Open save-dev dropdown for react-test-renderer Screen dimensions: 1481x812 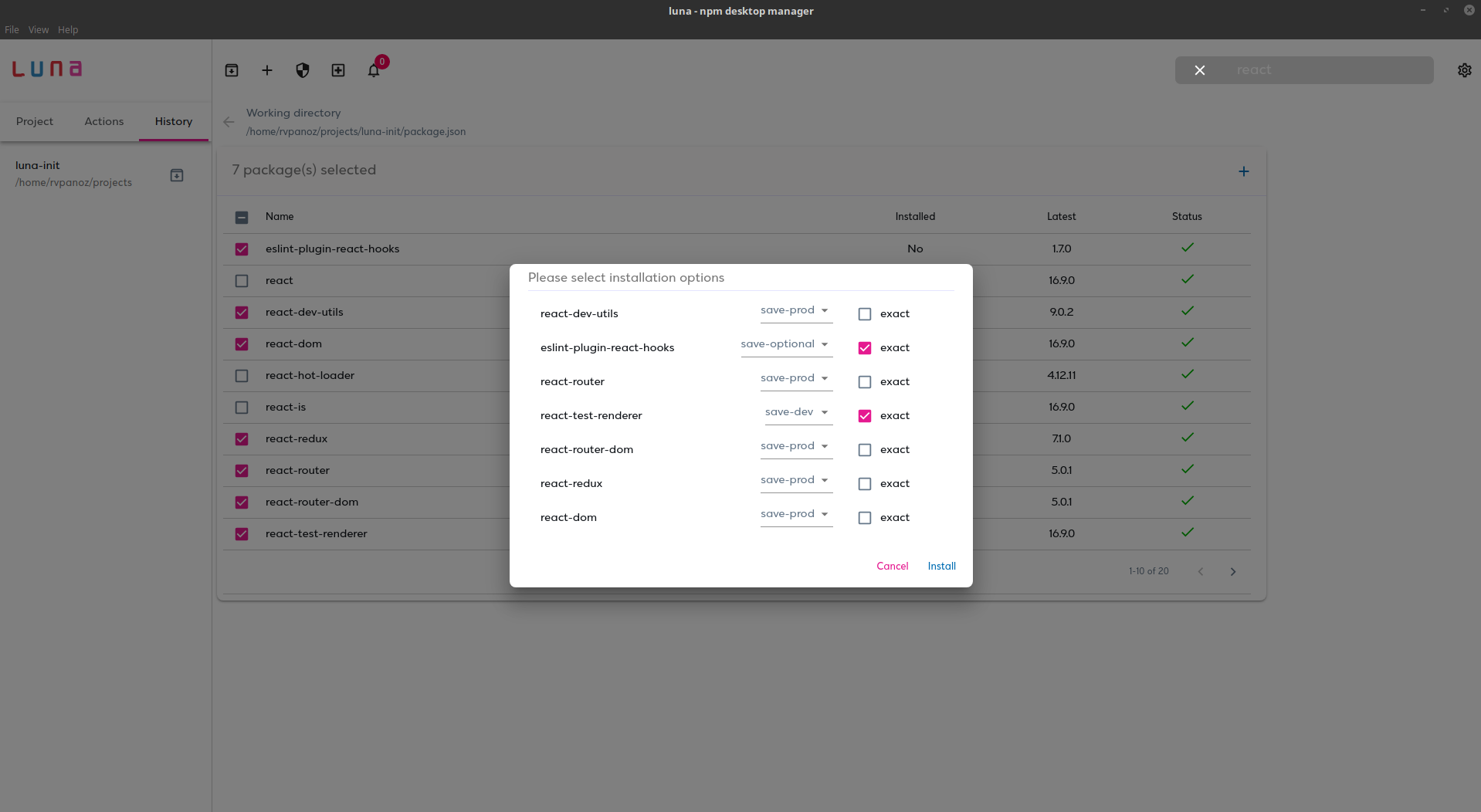tap(798, 412)
